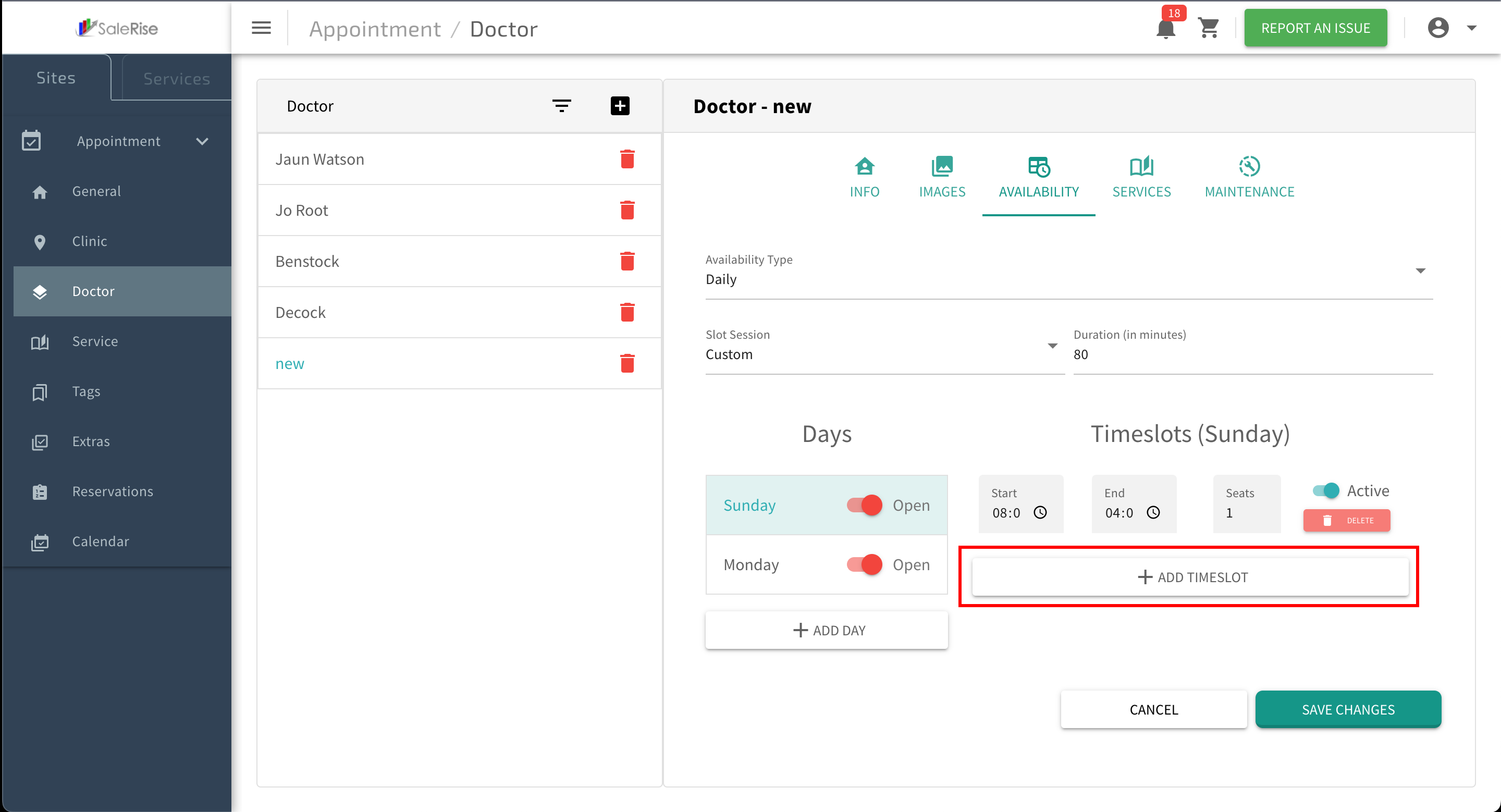Open the notifications bell icon
This screenshot has height=812, width=1501.
pos(1165,29)
